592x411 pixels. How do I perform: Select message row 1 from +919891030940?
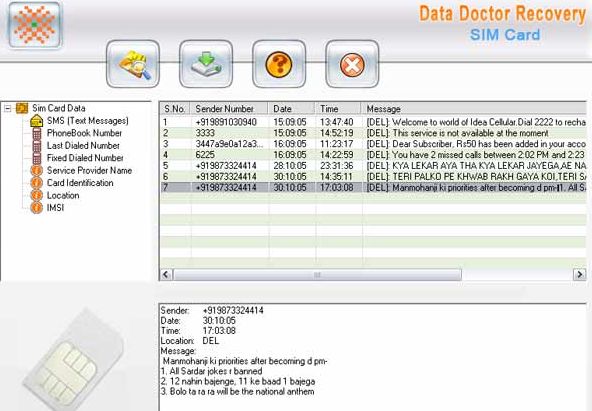click(x=373, y=122)
